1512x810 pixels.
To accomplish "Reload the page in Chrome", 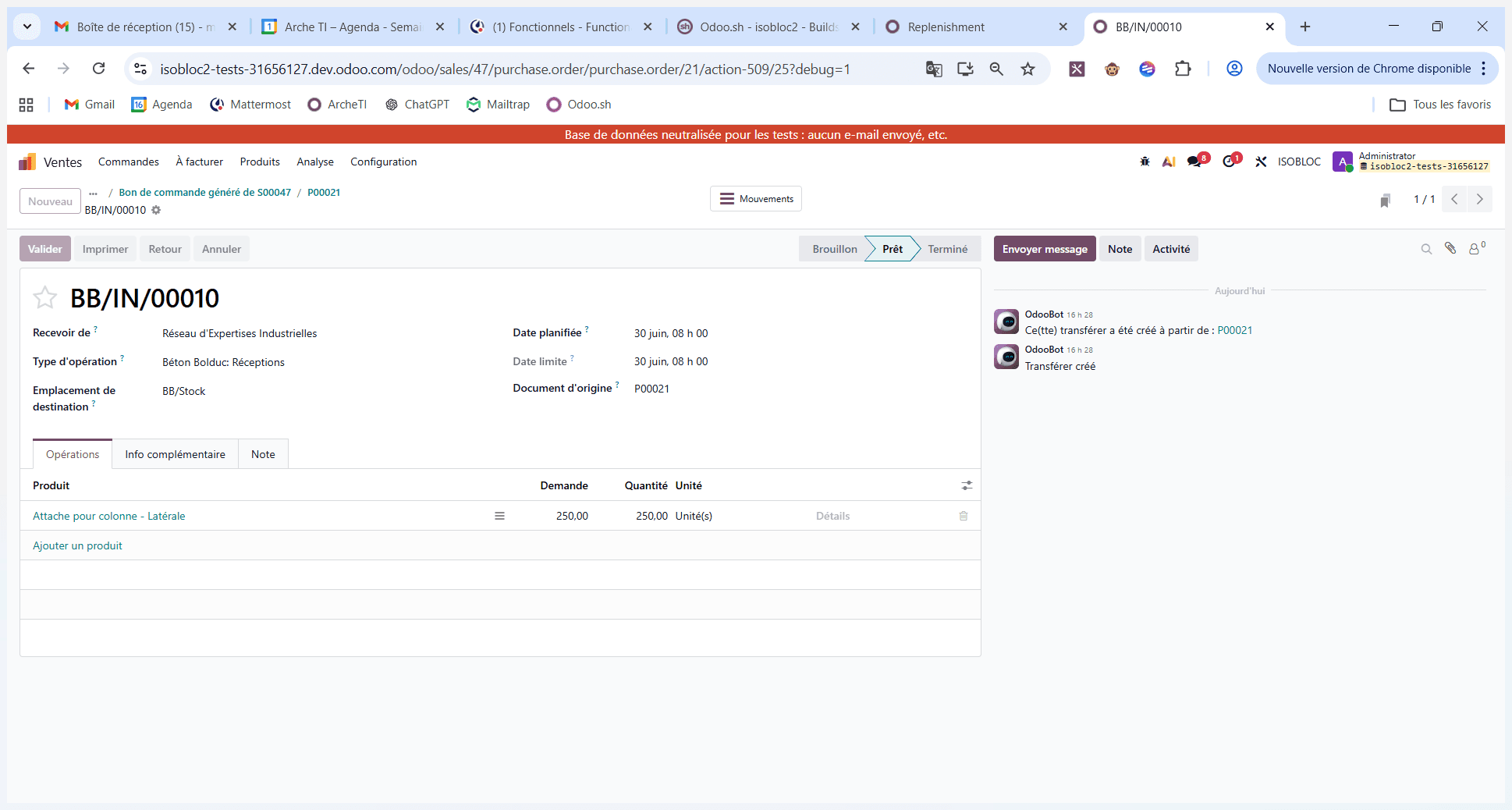I will click(98, 69).
